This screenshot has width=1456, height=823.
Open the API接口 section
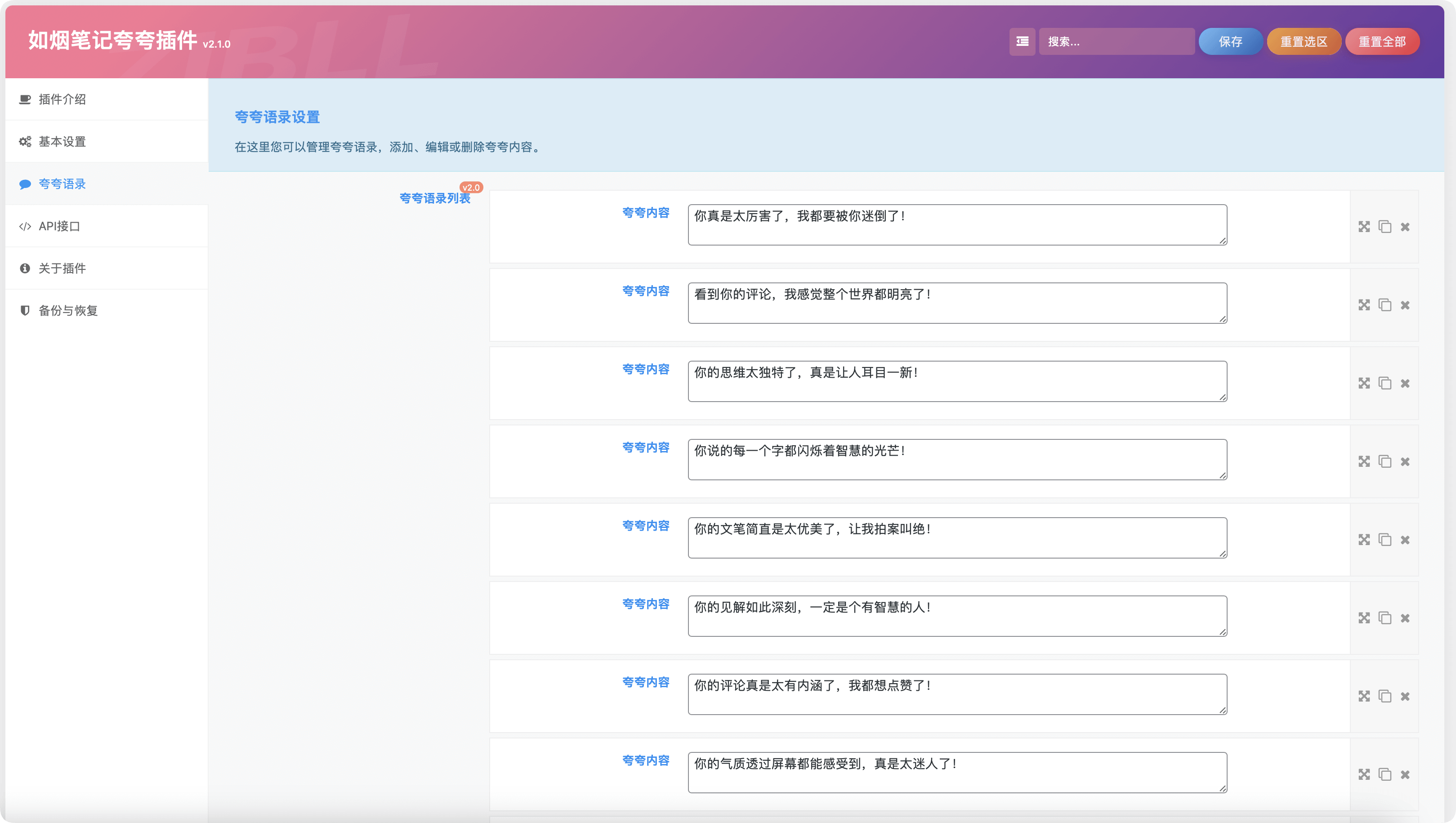pos(59,226)
